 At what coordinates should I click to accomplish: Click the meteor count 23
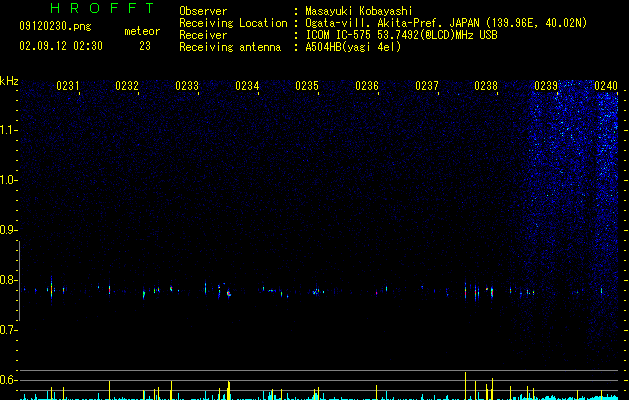pos(145,46)
